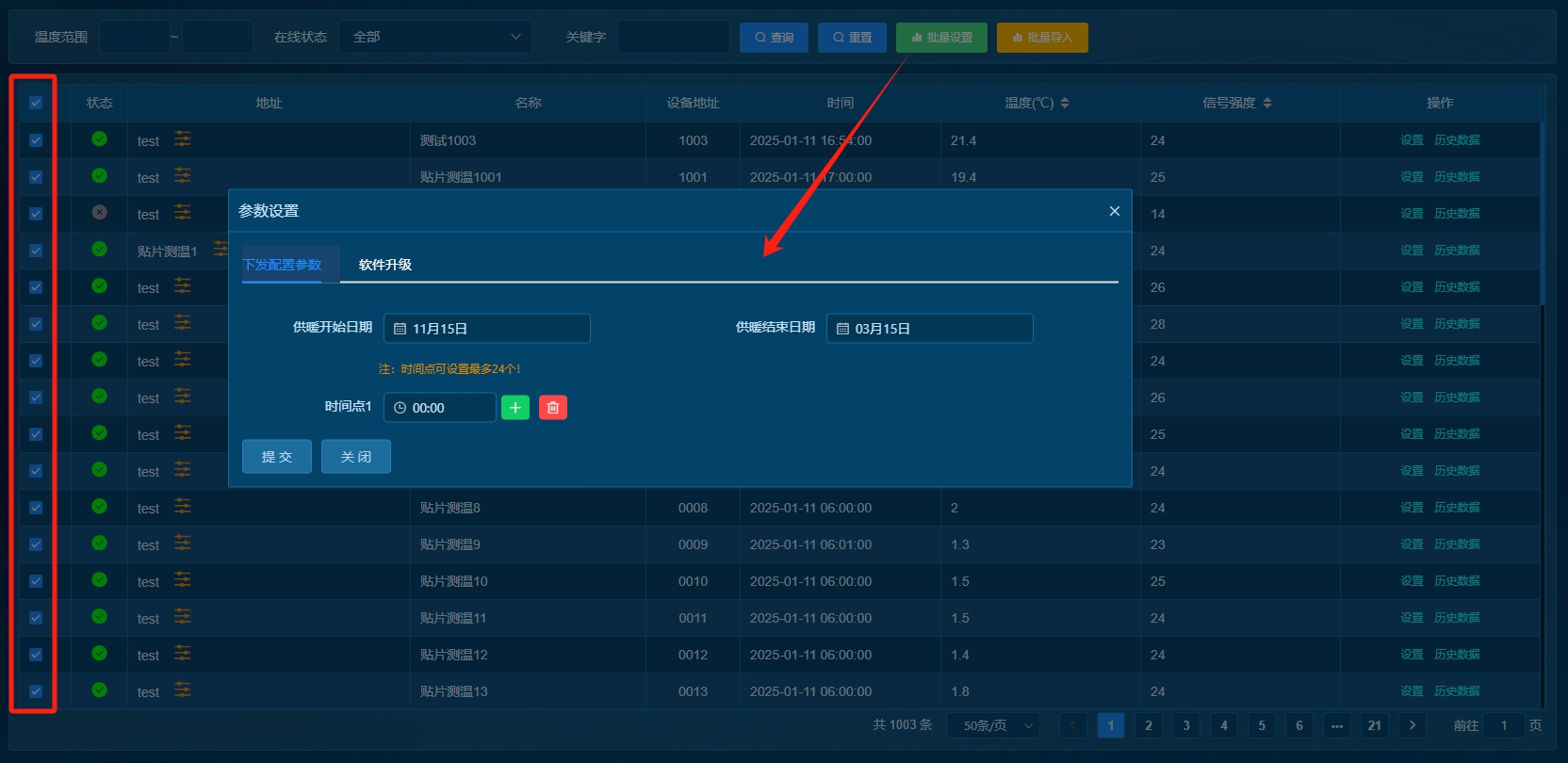Click the 批量导入 button
The width and height of the screenshot is (1568, 763).
[1042, 38]
